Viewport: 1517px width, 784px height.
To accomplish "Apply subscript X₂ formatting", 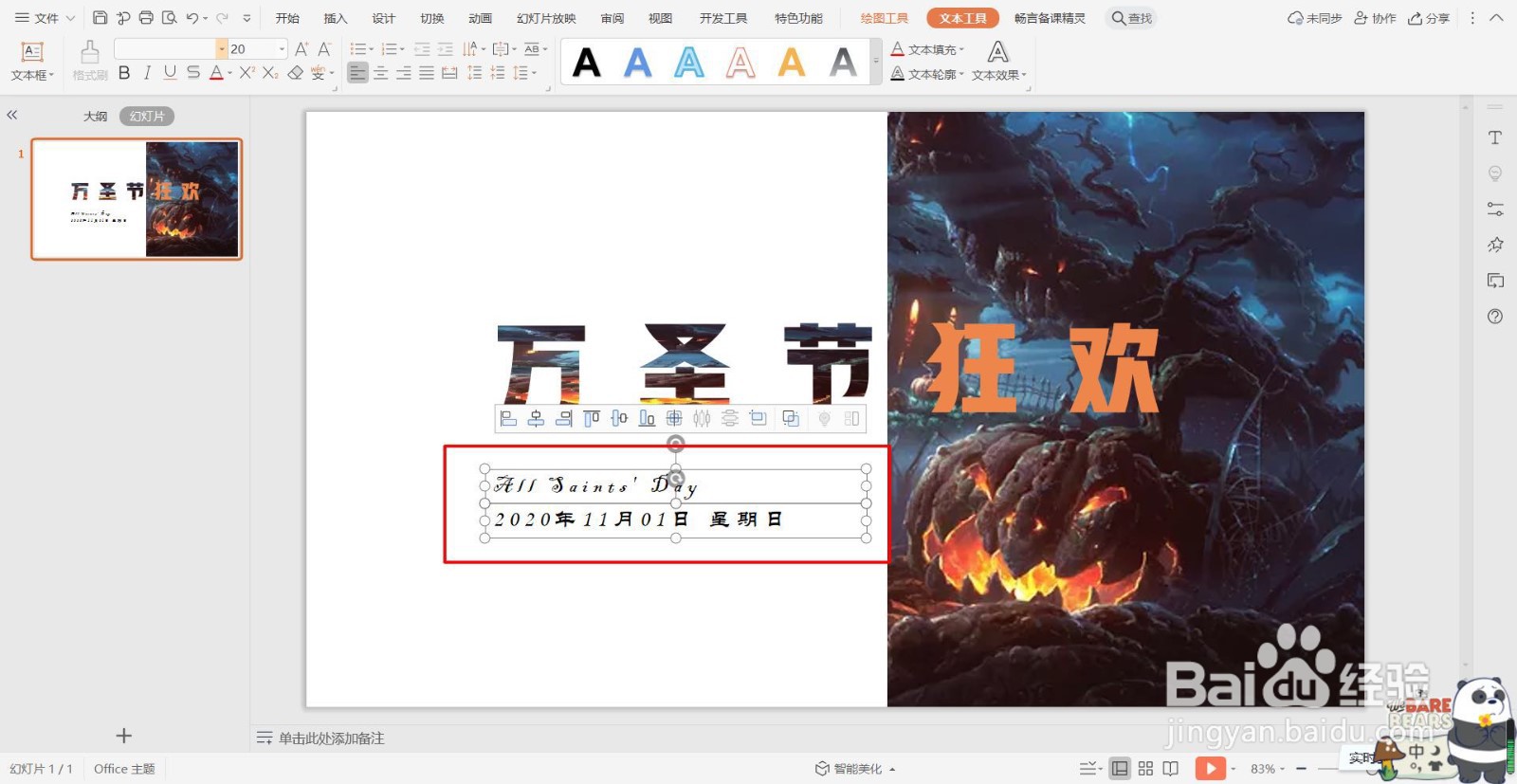I will point(270,73).
